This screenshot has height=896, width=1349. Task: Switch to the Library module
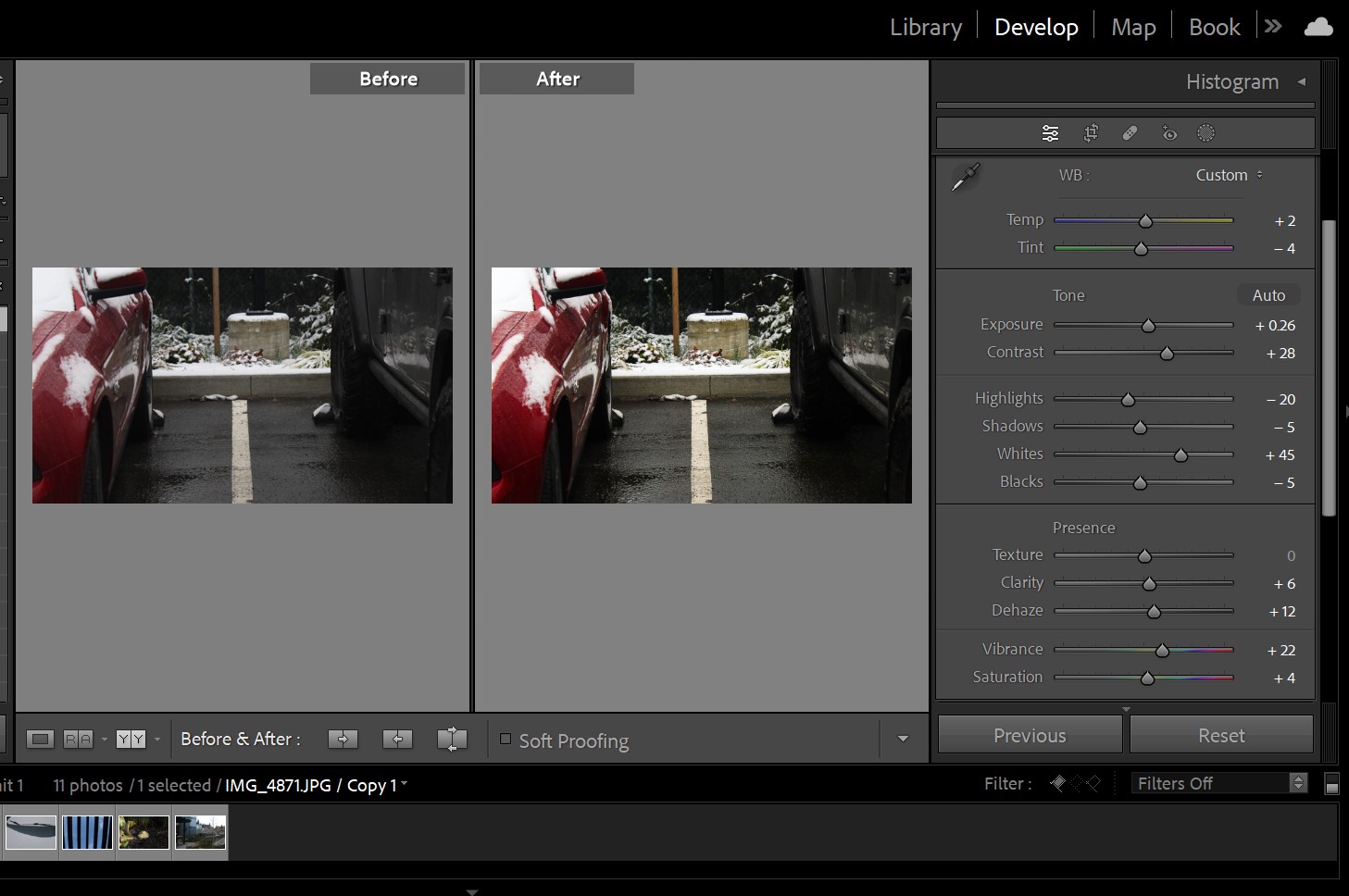coord(925,27)
